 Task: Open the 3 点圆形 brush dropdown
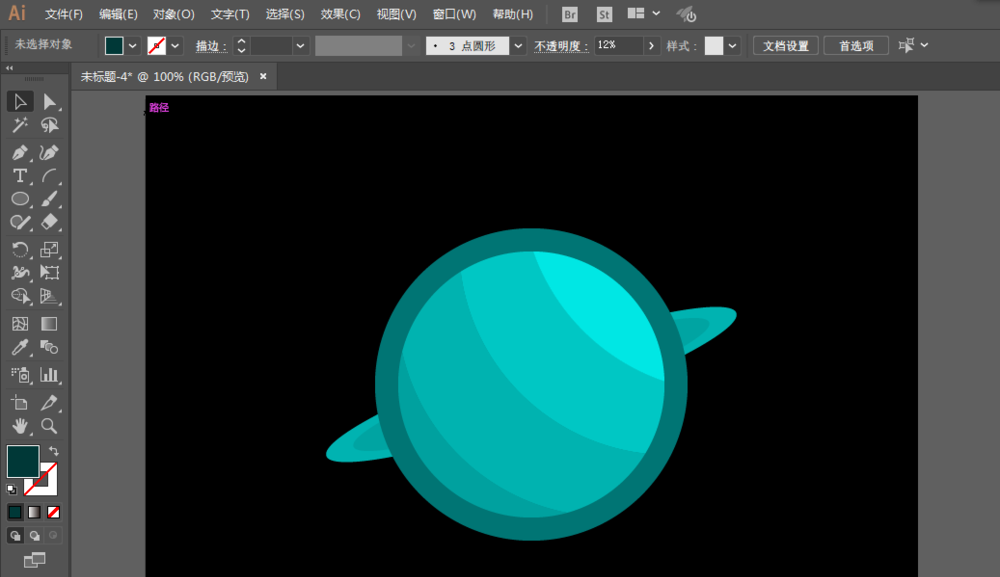[517, 45]
